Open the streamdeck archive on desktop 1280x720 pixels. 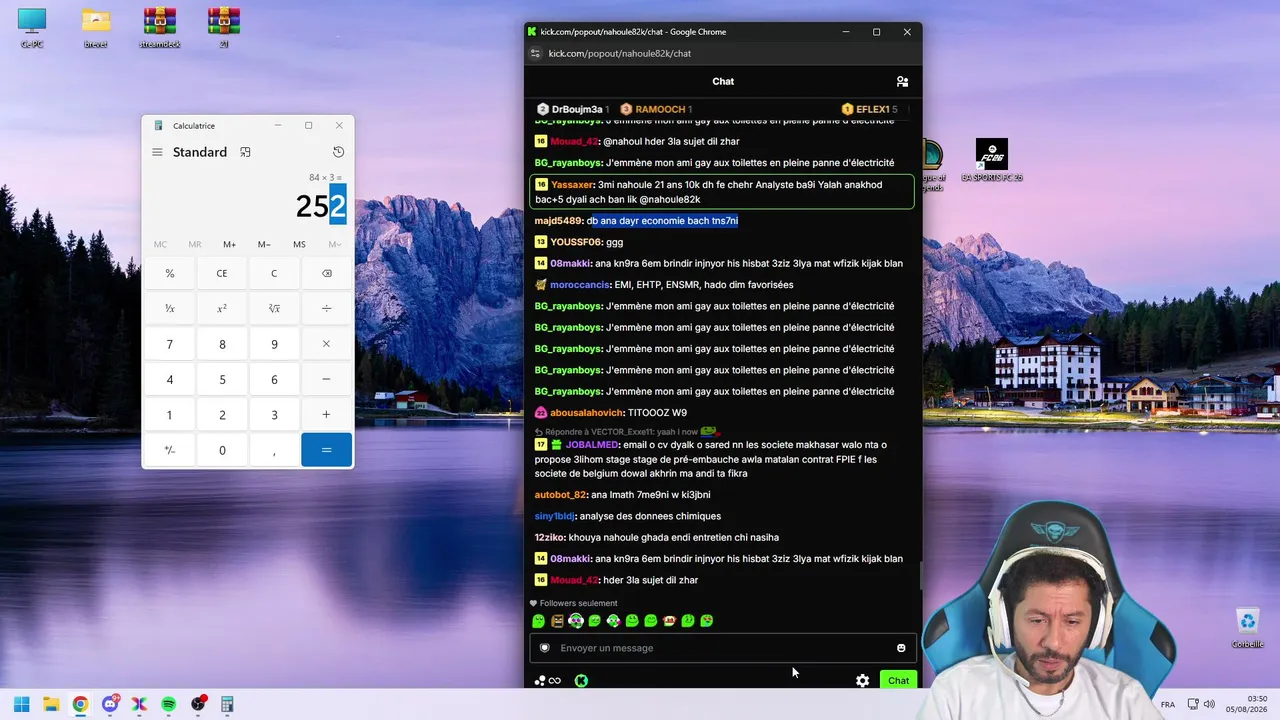(160, 28)
